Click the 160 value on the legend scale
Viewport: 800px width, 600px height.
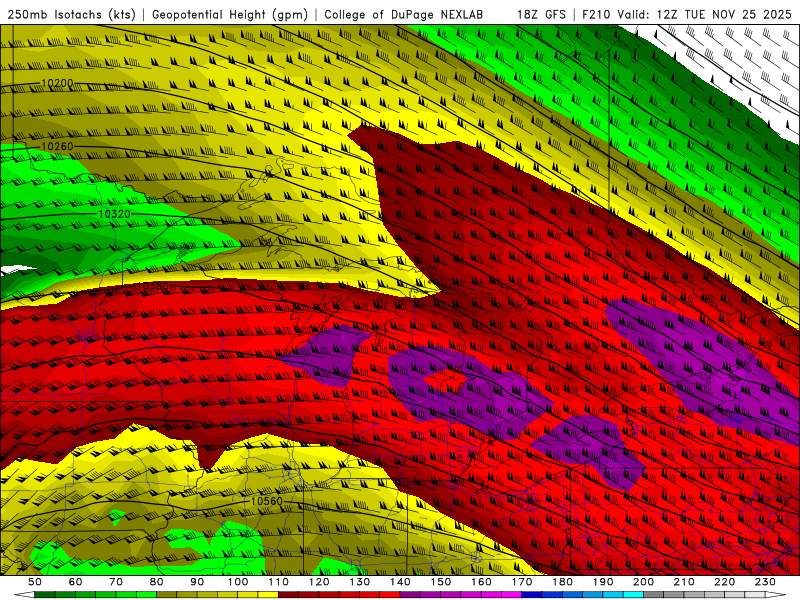click(481, 582)
